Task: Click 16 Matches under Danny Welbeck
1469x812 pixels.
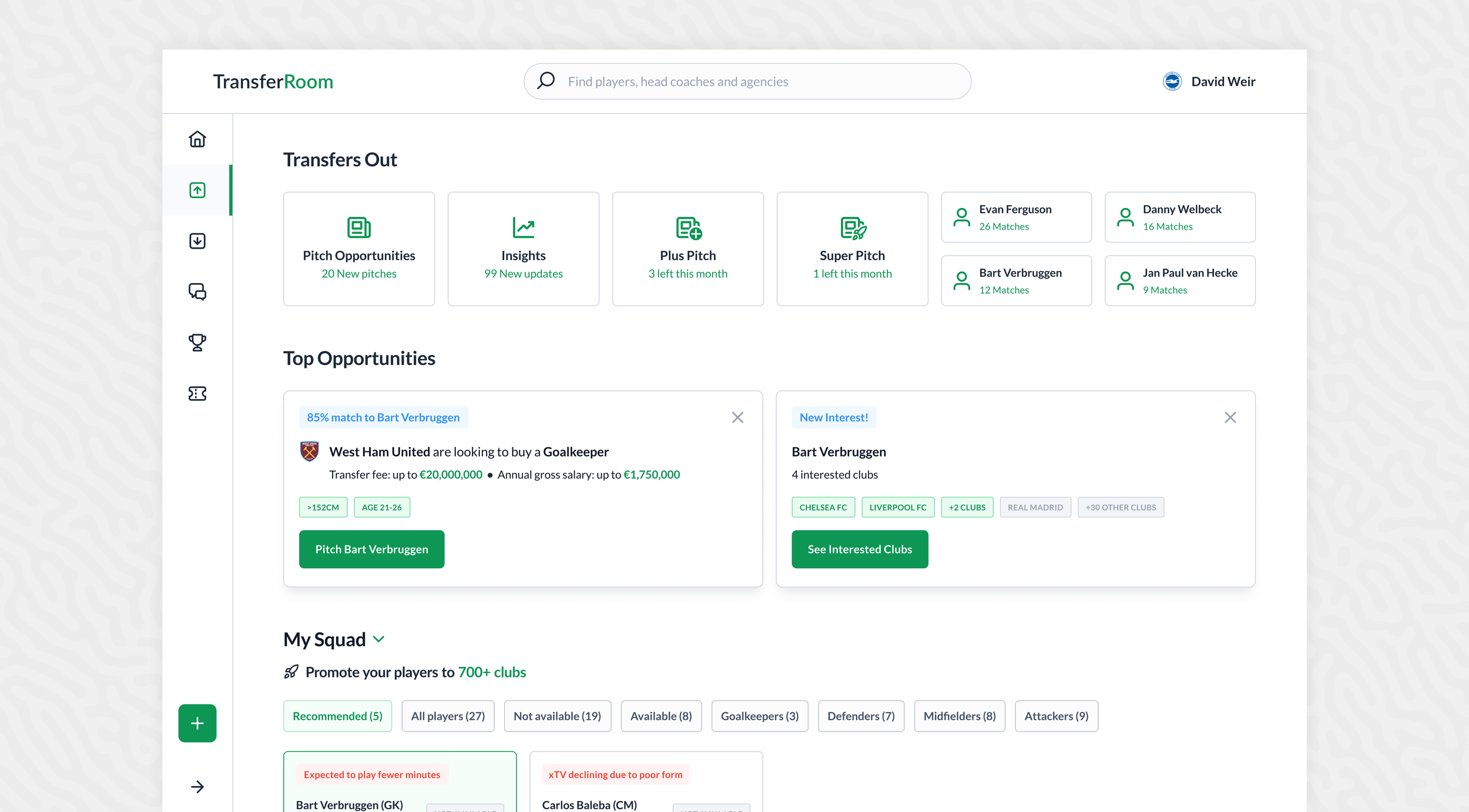Action: click(1168, 226)
